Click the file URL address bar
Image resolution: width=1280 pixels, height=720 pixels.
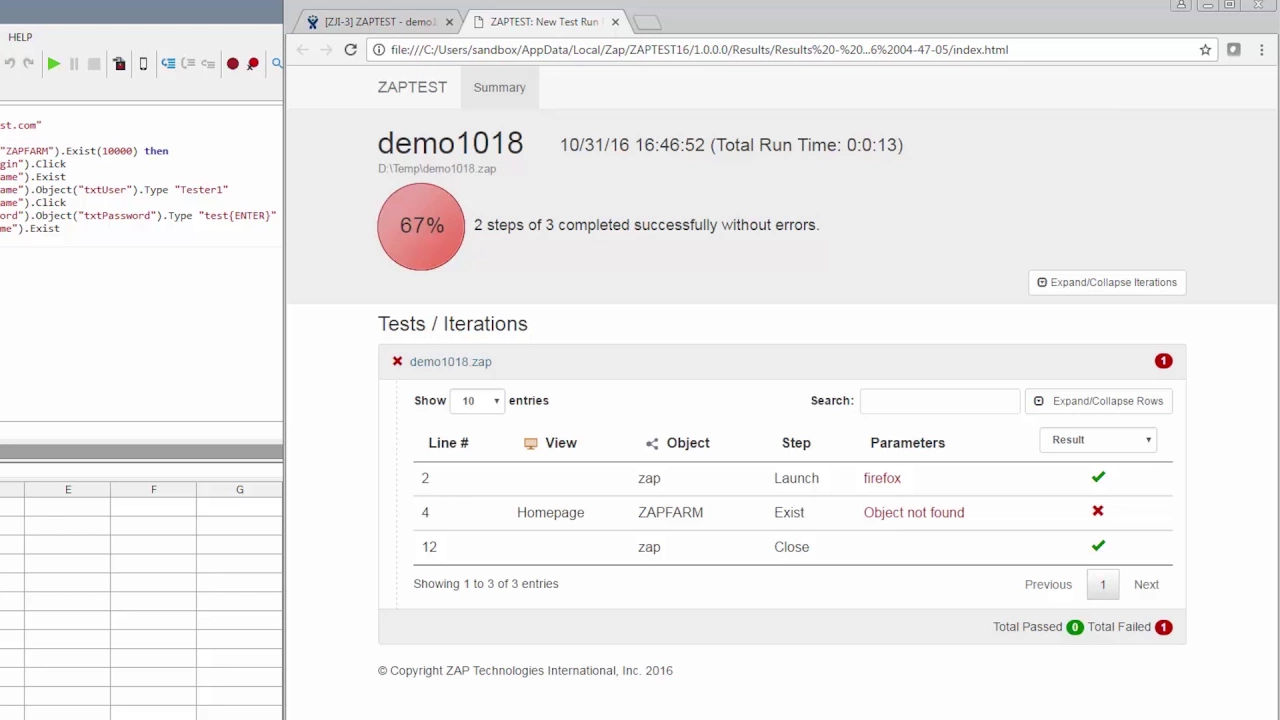(790, 49)
